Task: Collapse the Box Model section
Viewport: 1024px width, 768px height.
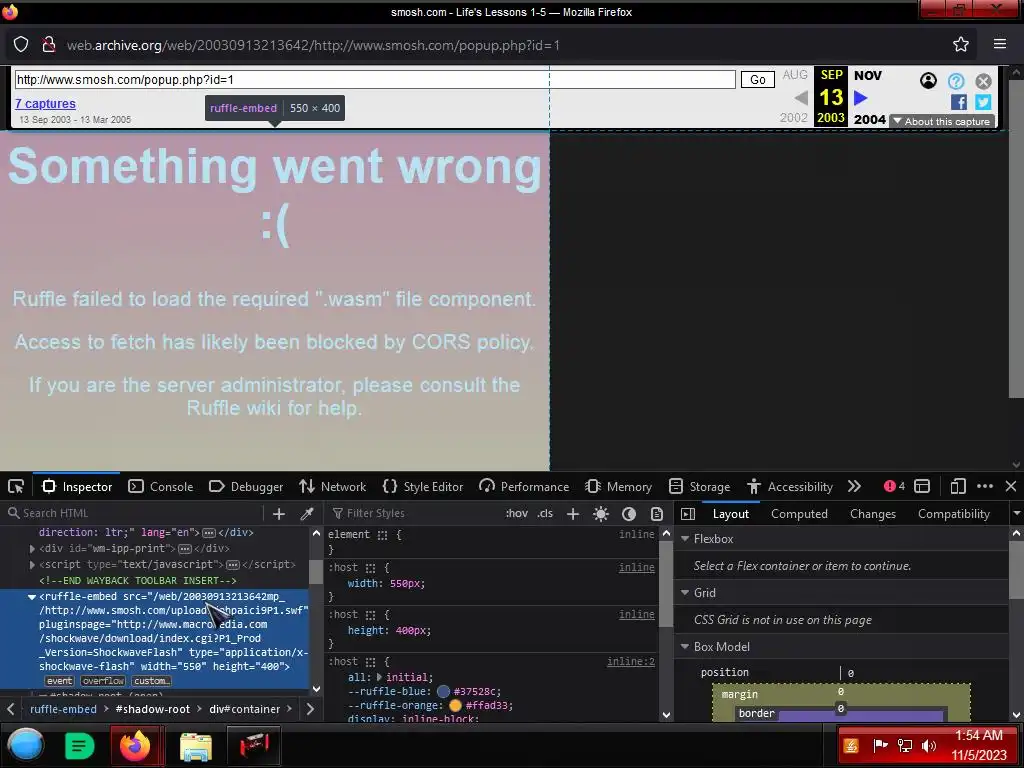Action: (x=685, y=647)
